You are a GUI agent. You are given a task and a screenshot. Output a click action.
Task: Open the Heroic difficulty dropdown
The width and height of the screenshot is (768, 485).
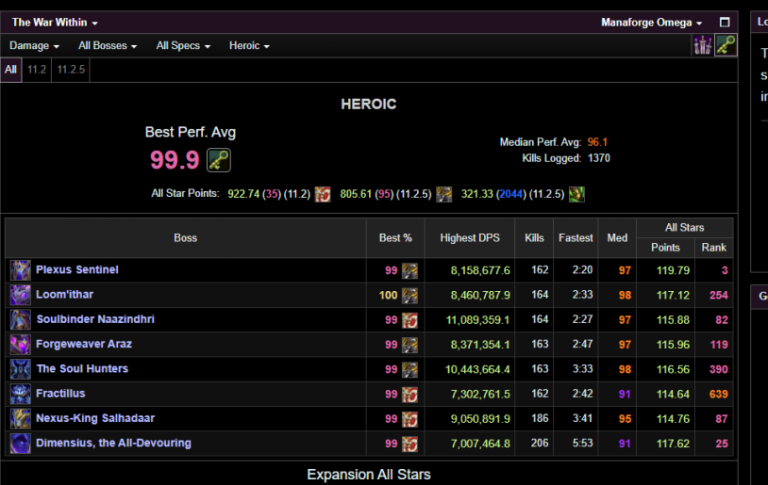click(x=249, y=46)
